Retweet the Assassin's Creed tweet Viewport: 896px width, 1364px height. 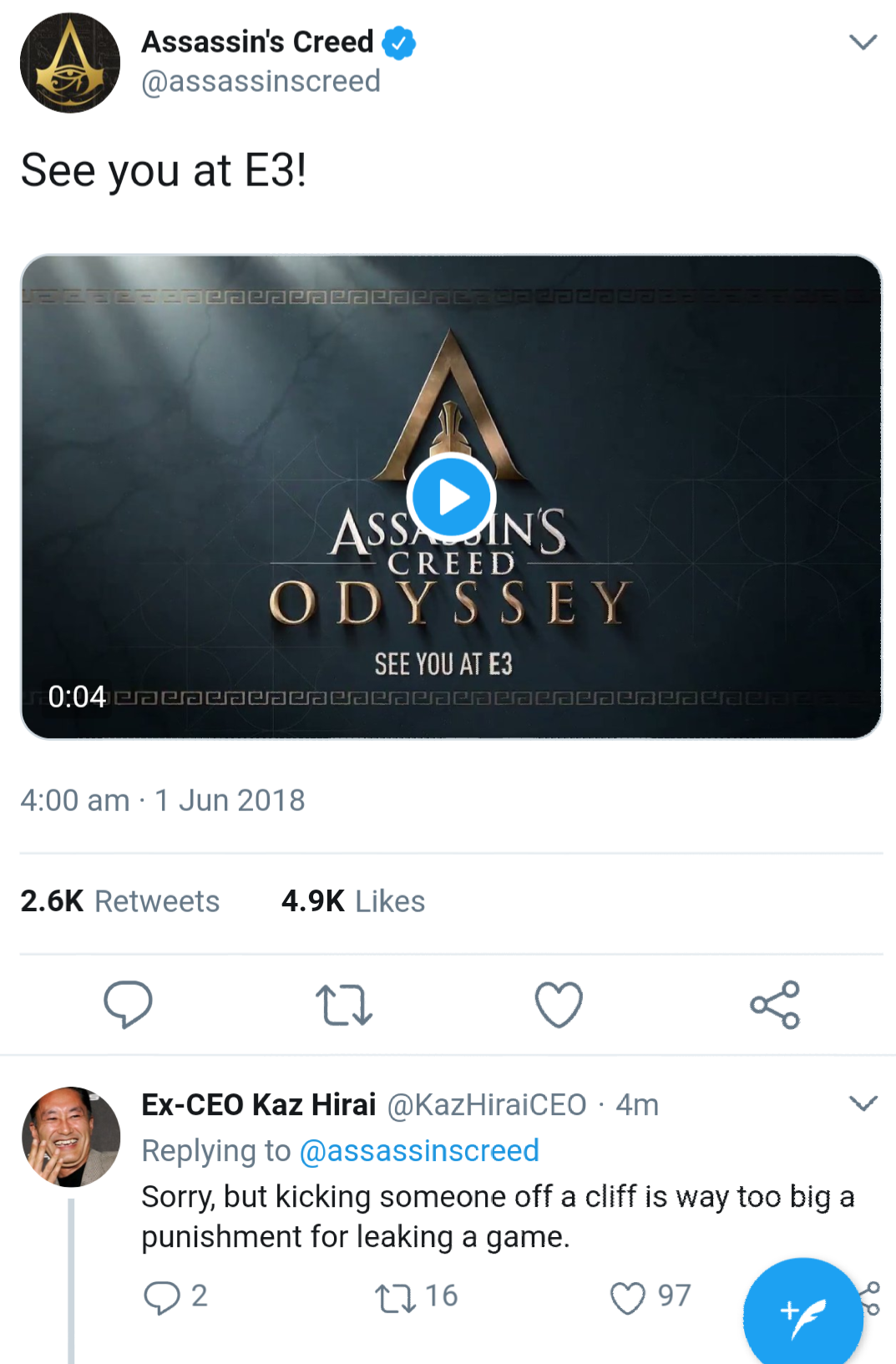coord(343,1004)
